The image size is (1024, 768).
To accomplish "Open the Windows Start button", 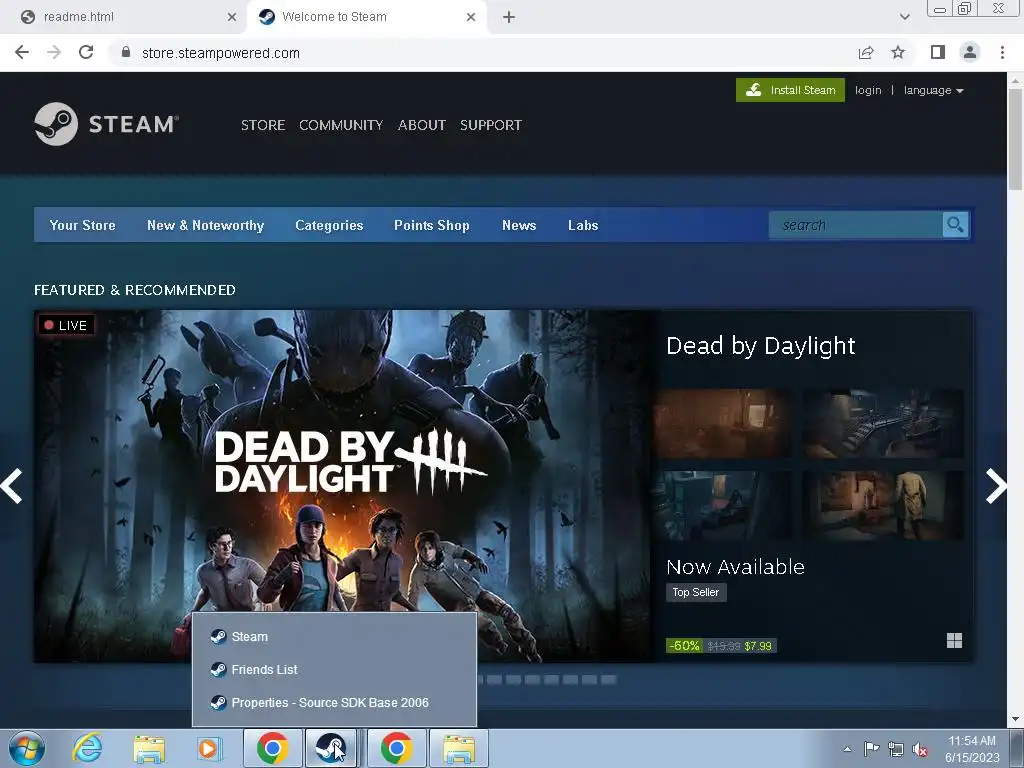I will pyautogui.click(x=27, y=748).
